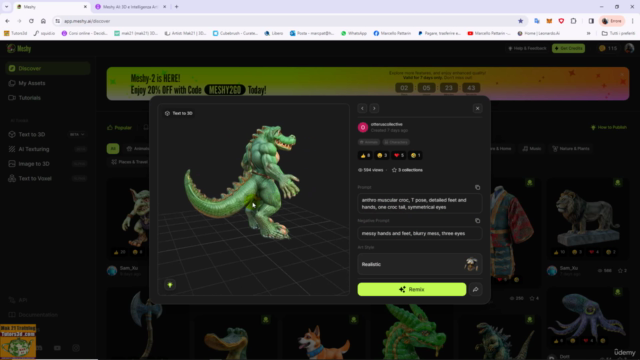Open the browser side panel icon
The image size is (640, 360).
point(591,21)
